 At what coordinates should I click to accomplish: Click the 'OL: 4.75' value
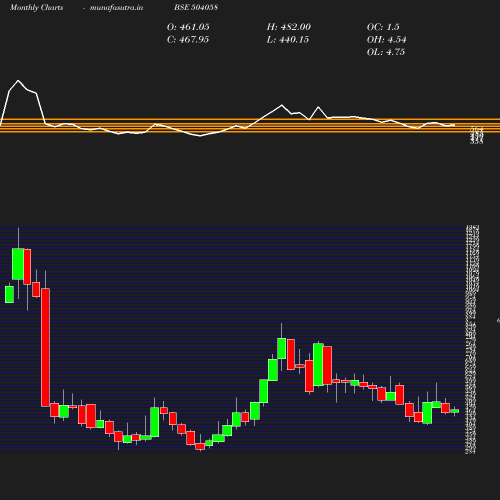coord(386,52)
